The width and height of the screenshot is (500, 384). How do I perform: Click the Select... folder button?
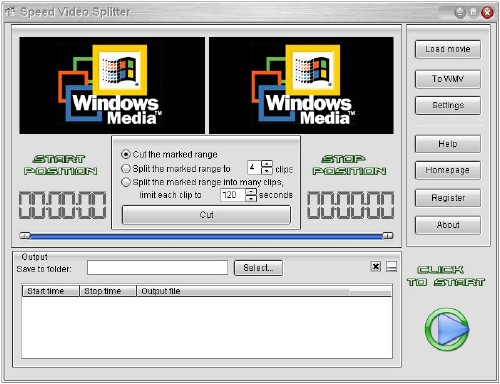coord(258,268)
